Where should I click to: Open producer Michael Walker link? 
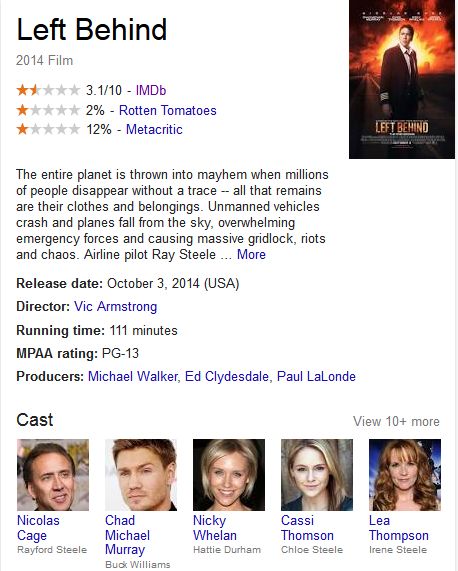(133, 376)
